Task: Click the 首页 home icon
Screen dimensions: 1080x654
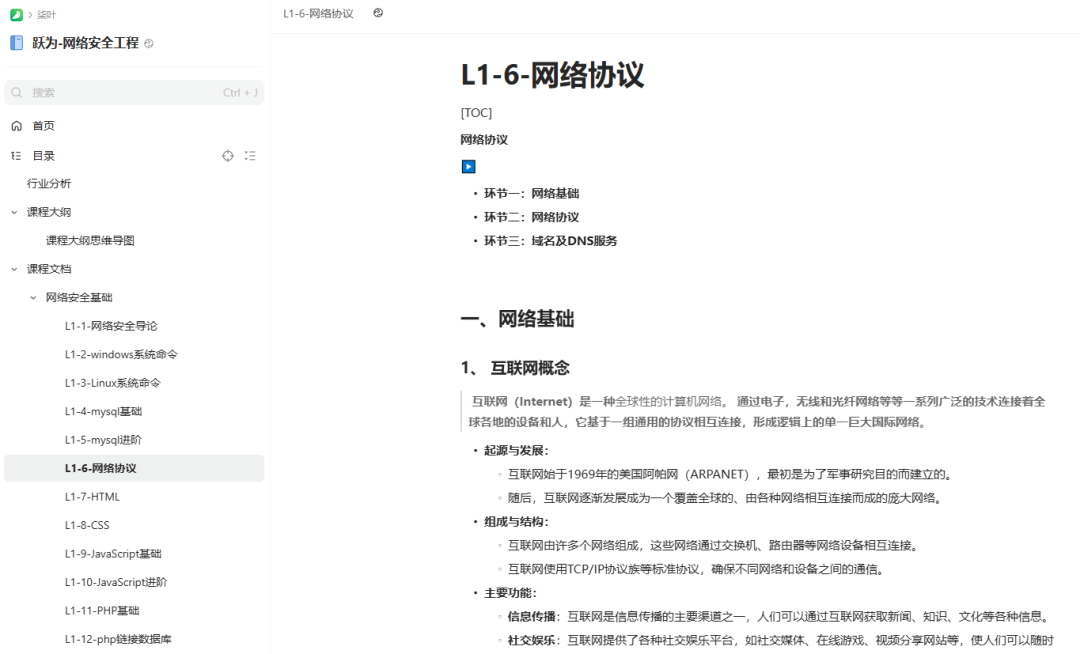Action: (x=17, y=126)
